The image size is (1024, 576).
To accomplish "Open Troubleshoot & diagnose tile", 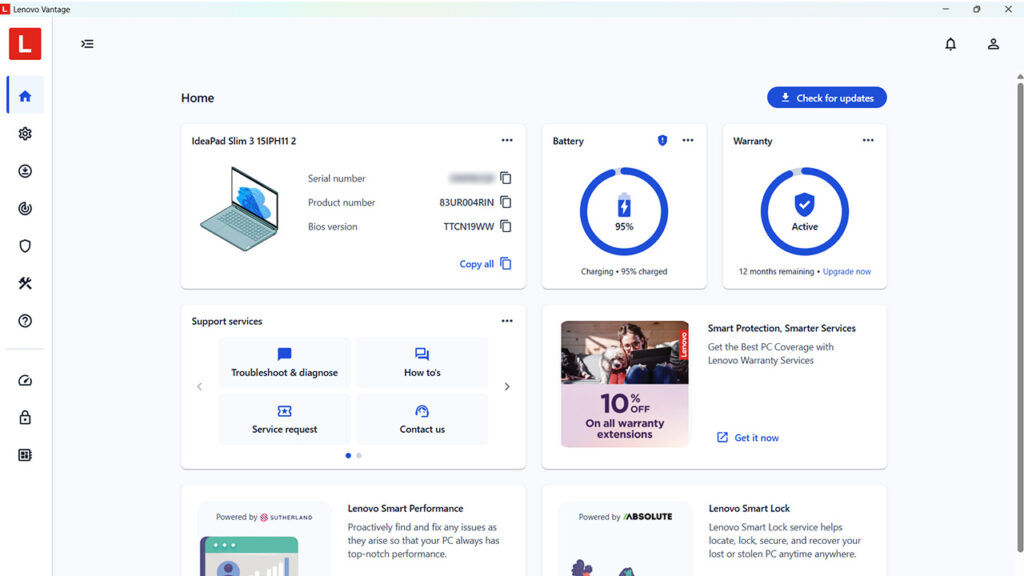I will coord(284,362).
